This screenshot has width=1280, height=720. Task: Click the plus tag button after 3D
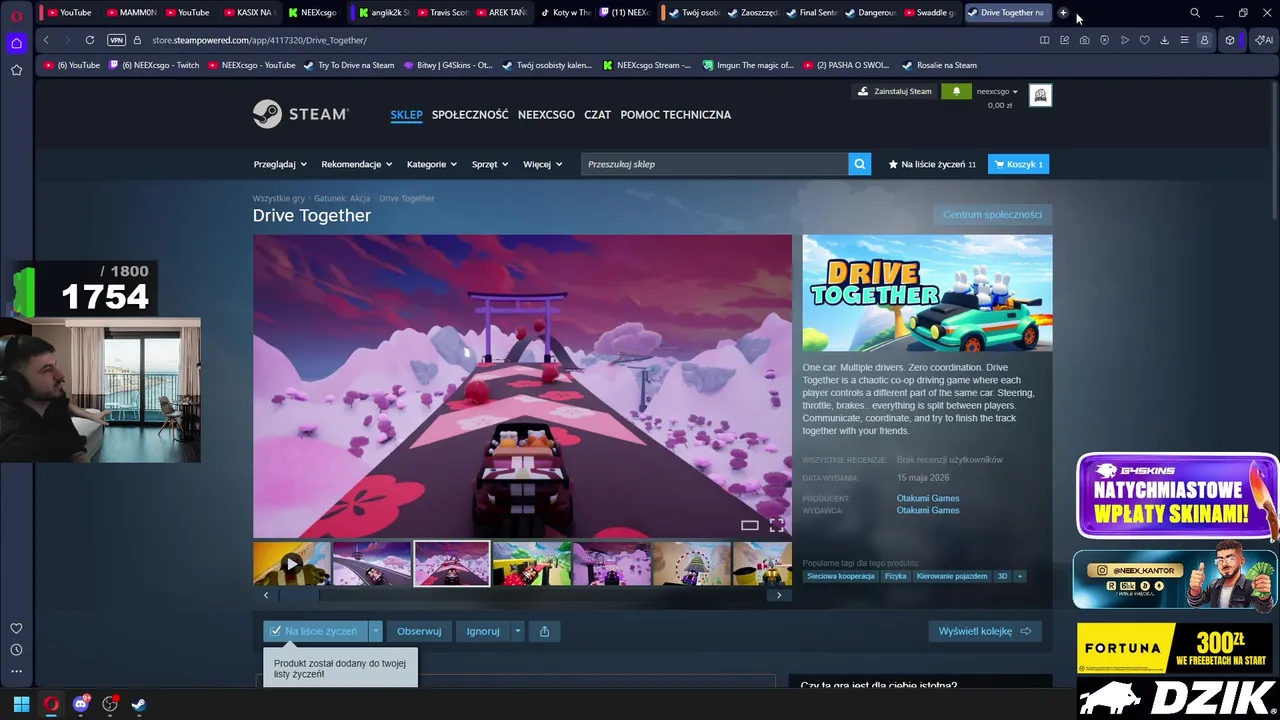(1020, 576)
